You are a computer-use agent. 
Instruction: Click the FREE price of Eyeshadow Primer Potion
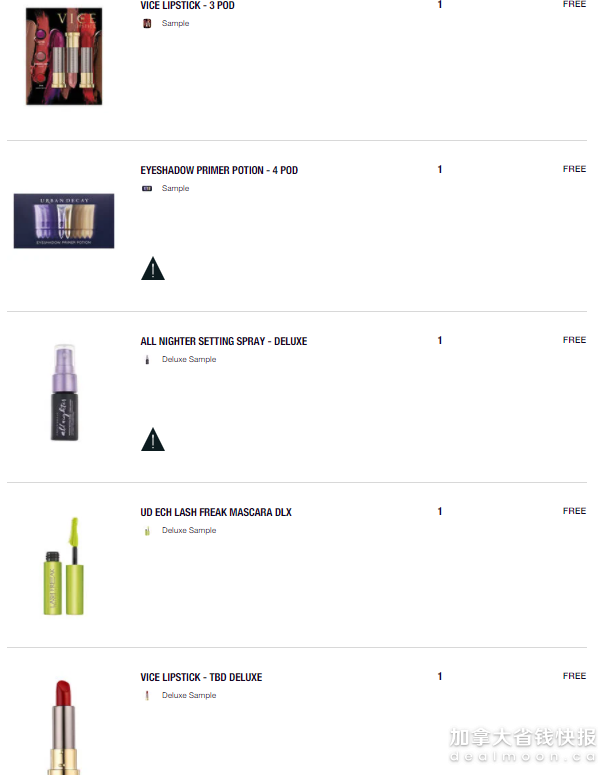pyautogui.click(x=574, y=169)
